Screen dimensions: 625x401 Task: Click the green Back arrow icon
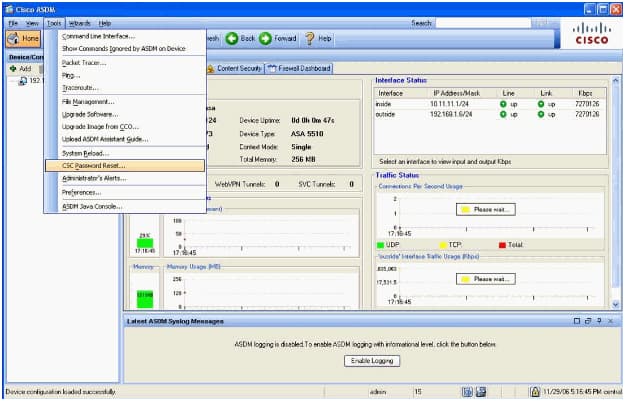[232, 39]
